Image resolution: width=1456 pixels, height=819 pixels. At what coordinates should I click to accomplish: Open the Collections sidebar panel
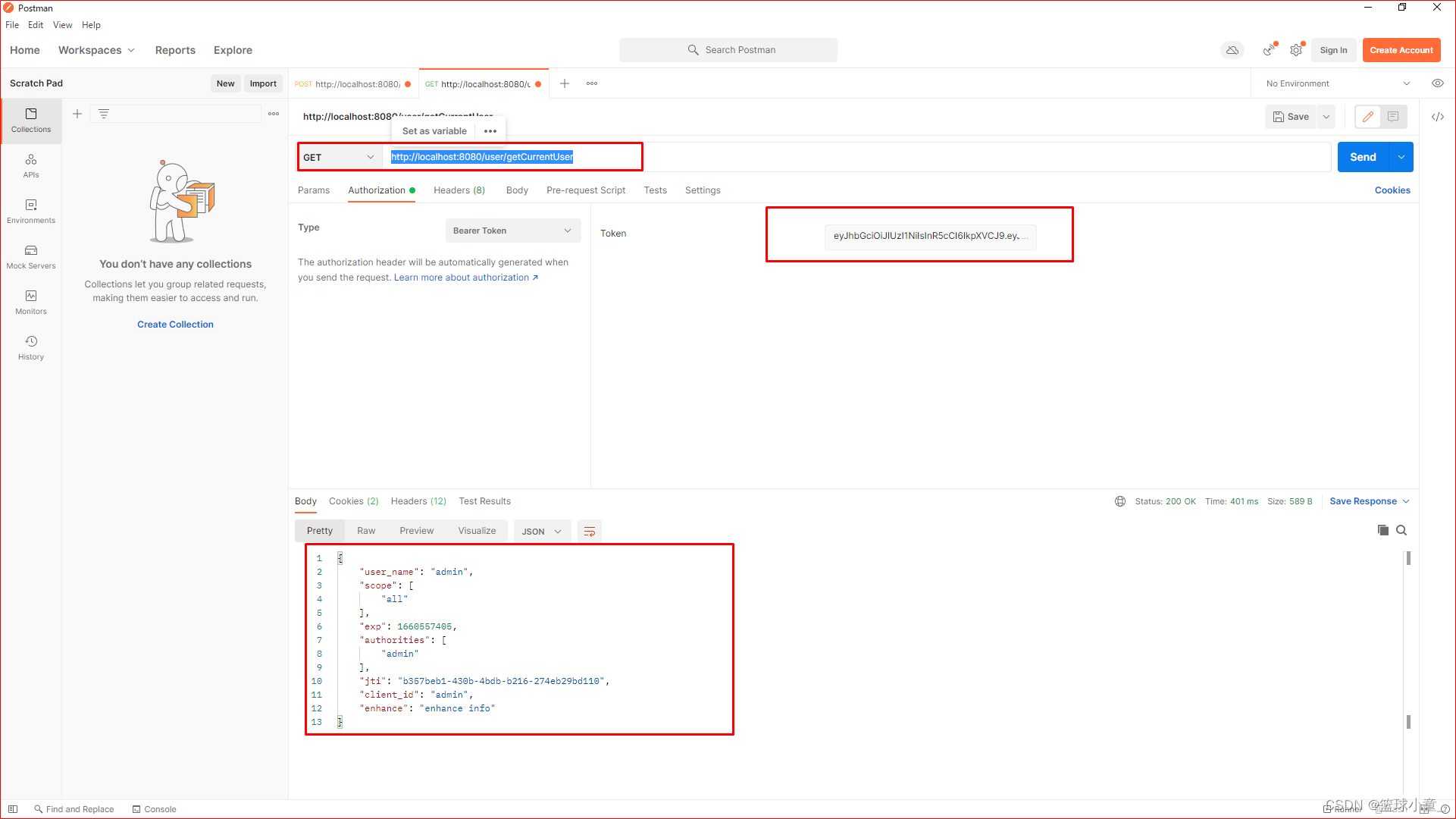[31, 121]
